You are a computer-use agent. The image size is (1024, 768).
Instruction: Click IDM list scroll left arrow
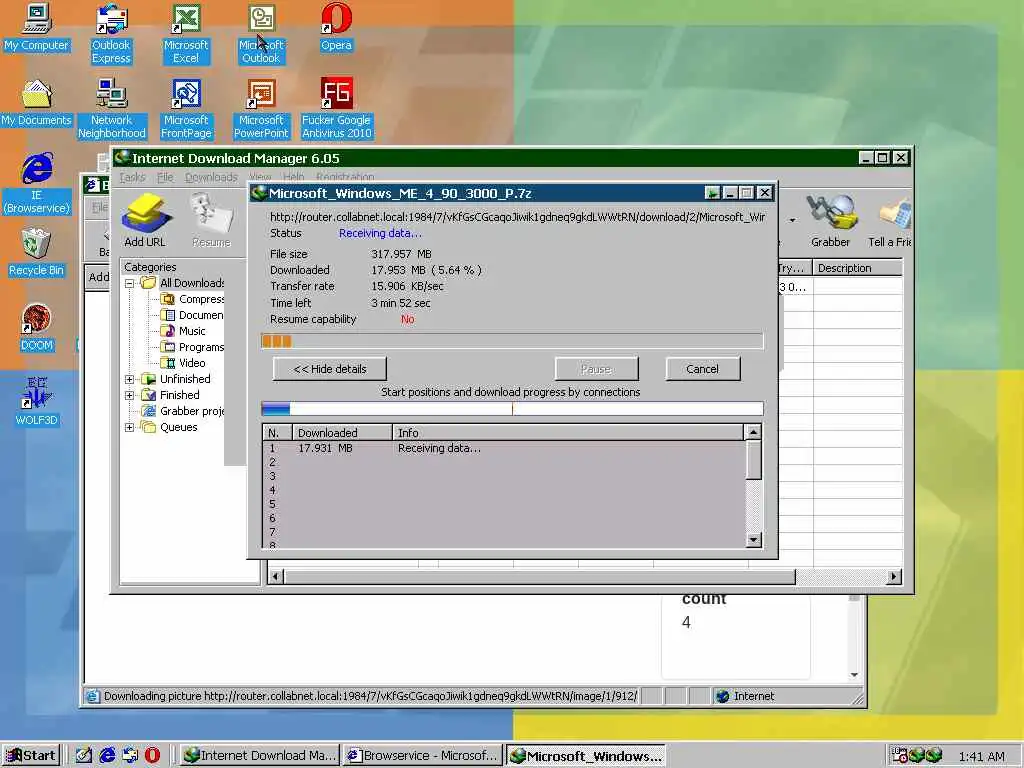[276, 577]
